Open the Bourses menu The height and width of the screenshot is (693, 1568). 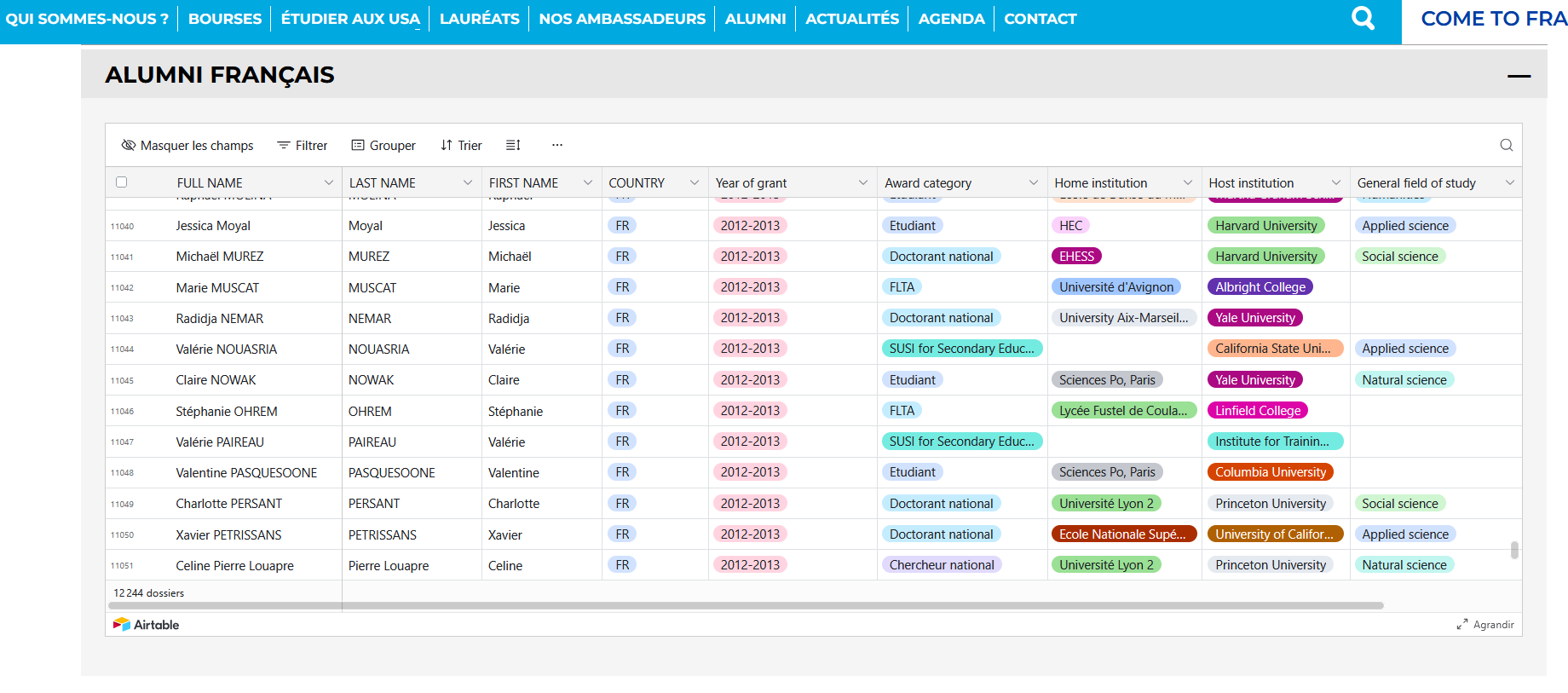coord(225,19)
